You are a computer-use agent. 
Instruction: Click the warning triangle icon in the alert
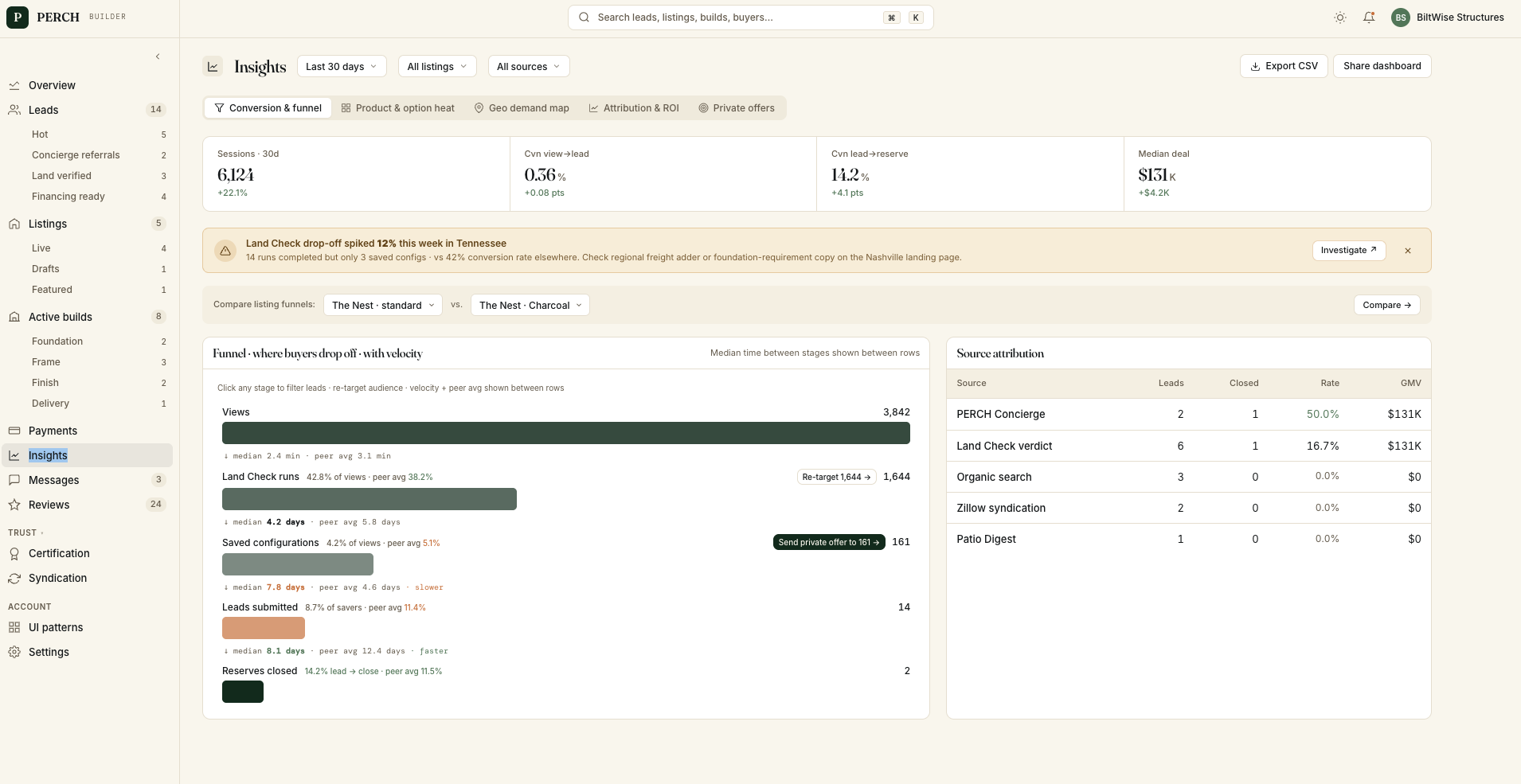tap(225, 251)
